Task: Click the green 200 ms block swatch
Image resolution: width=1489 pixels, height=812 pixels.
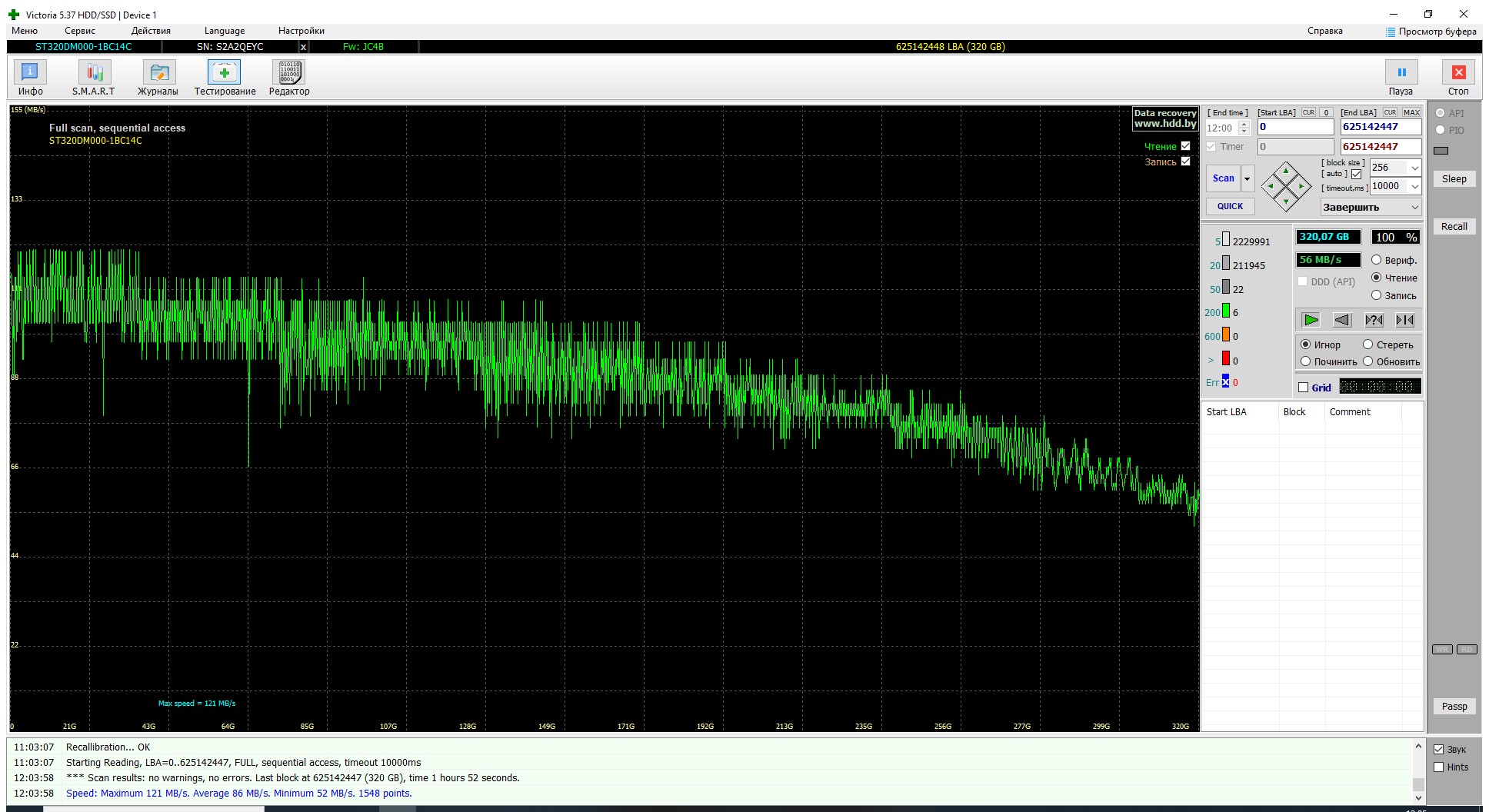Action: [x=1226, y=311]
